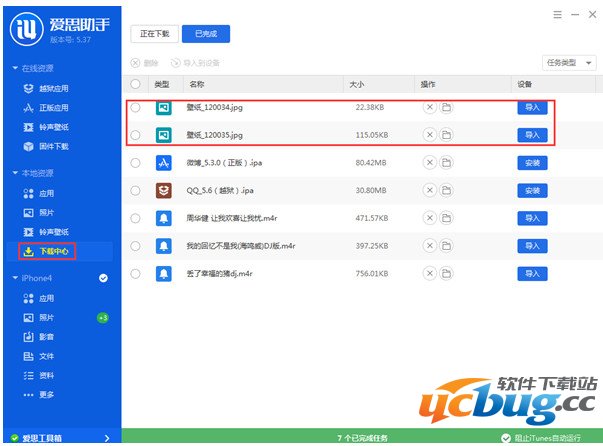Import 壁纸_120035.jpg to device
The height and width of the screenshot is (446, 603).
(532, 135)
